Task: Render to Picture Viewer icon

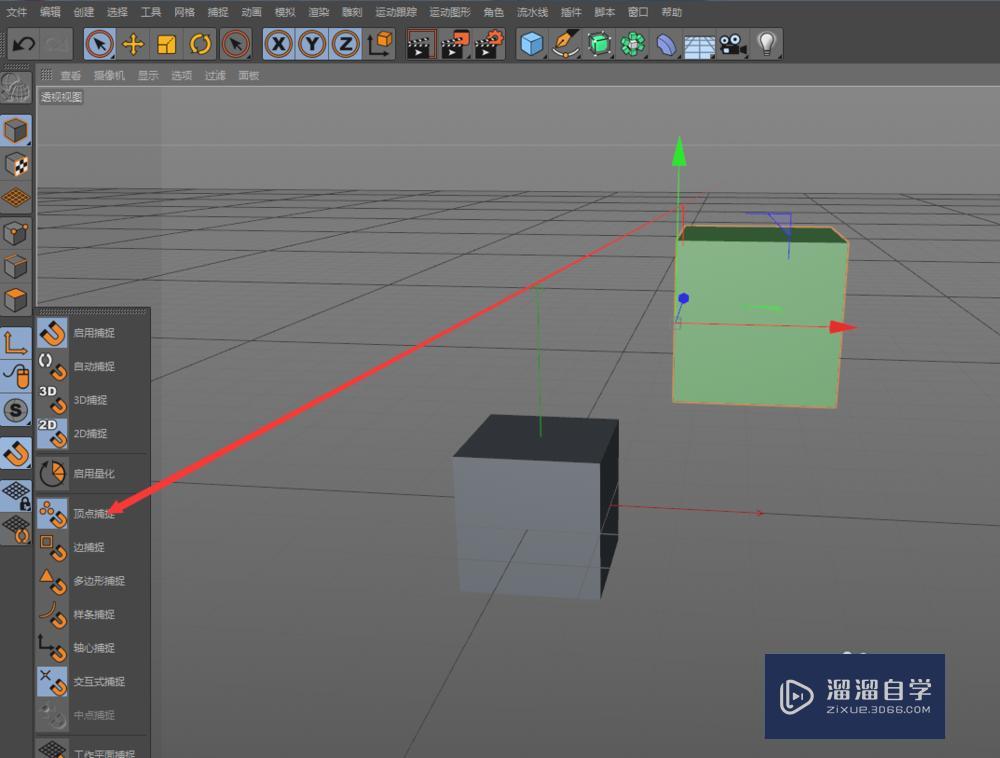Action: coord(455,44)
